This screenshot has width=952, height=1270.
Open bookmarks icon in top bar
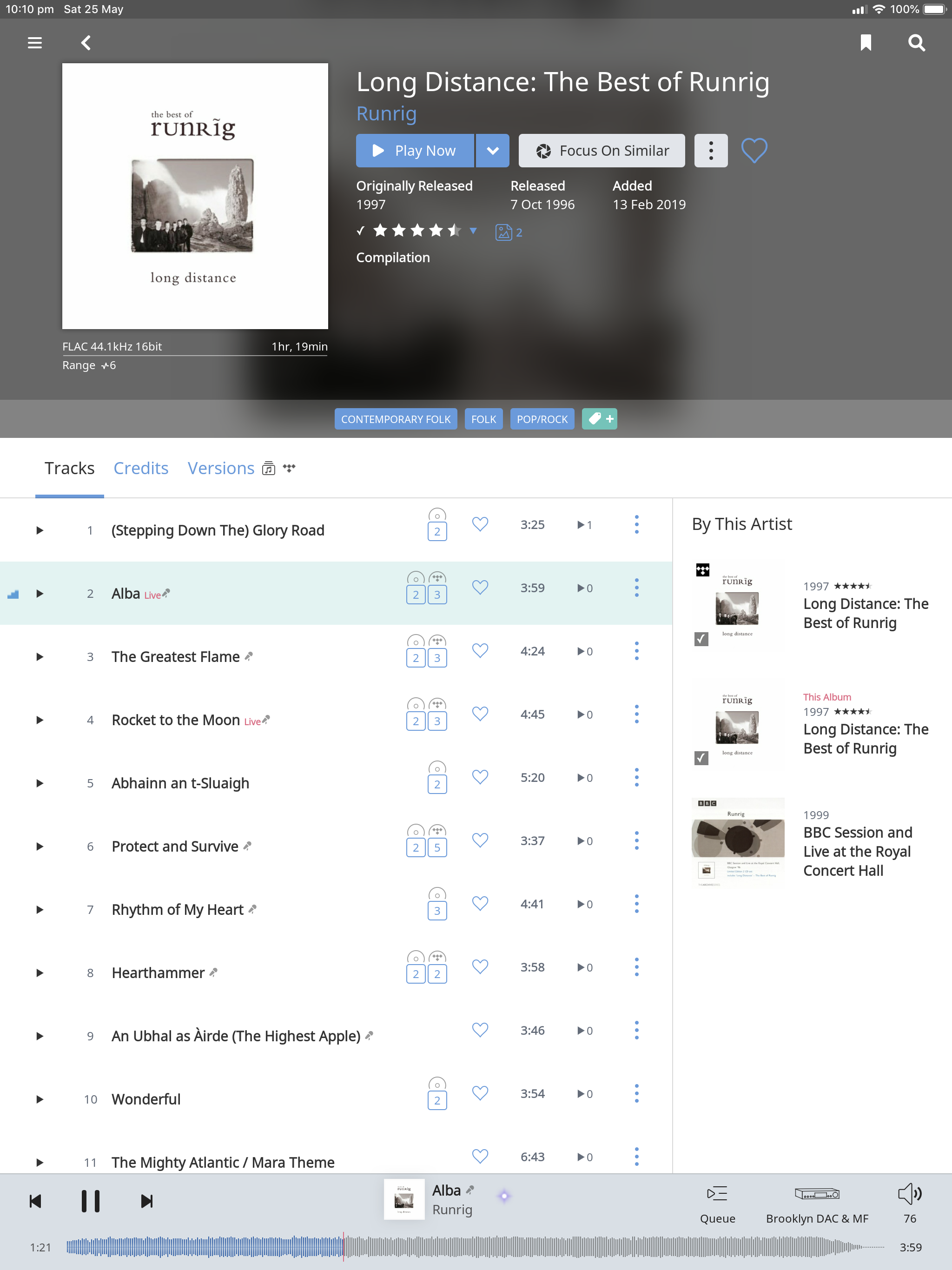[x=866, y=42]
